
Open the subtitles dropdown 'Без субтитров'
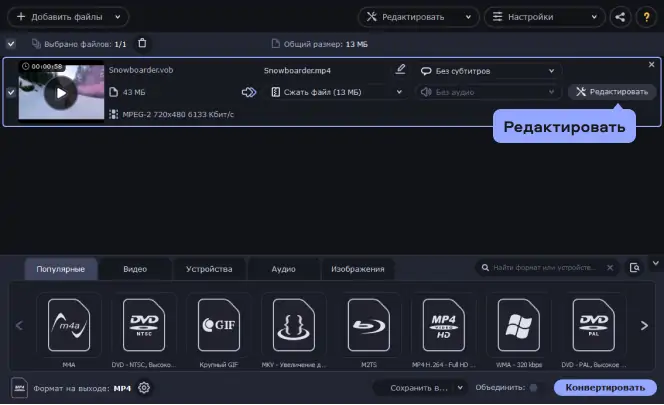[x=486, y=71]
